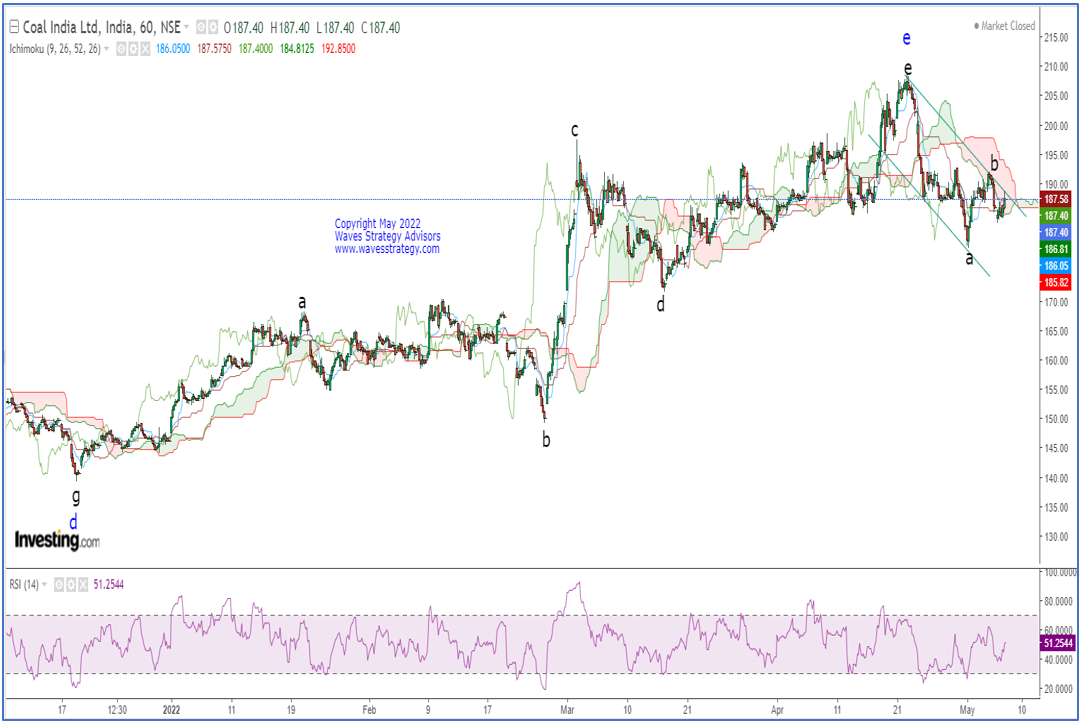This screenshot has width=1083, height=724.
Task: Click the Ichimoku value 187.4000
Action: pos(256,49)
